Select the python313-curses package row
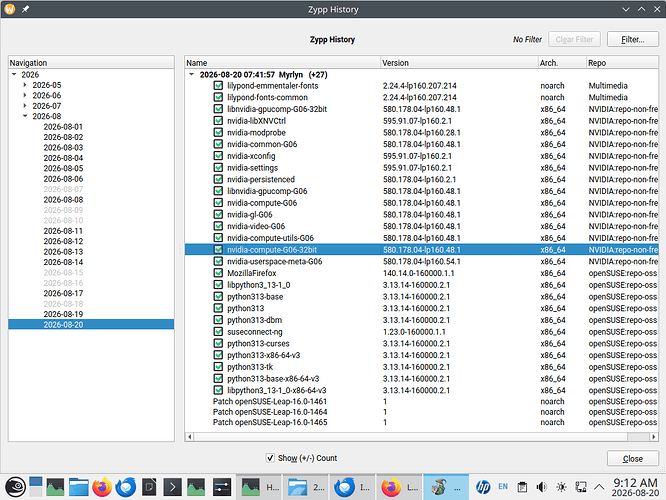Image resolution: width=666 pixels, height=500 pixels. tap(422, 343)
